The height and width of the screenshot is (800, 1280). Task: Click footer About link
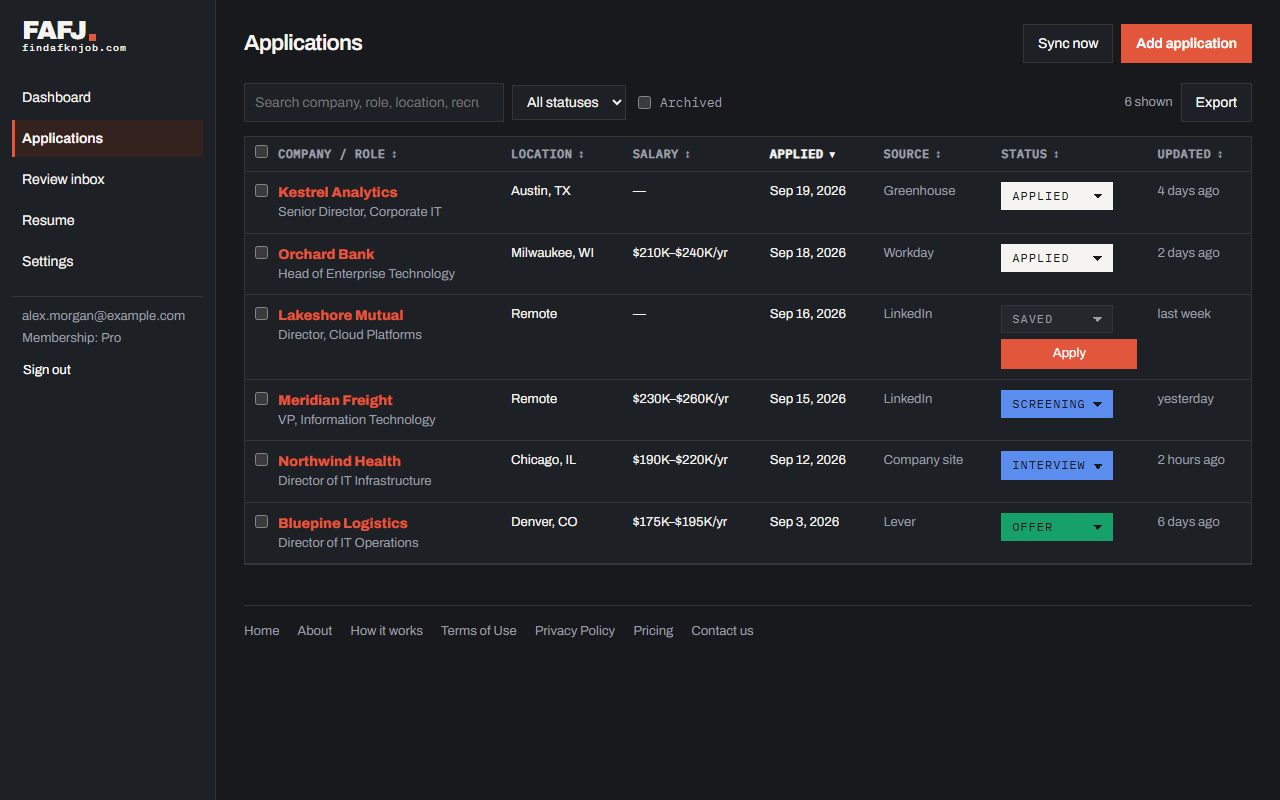point(314,631)
